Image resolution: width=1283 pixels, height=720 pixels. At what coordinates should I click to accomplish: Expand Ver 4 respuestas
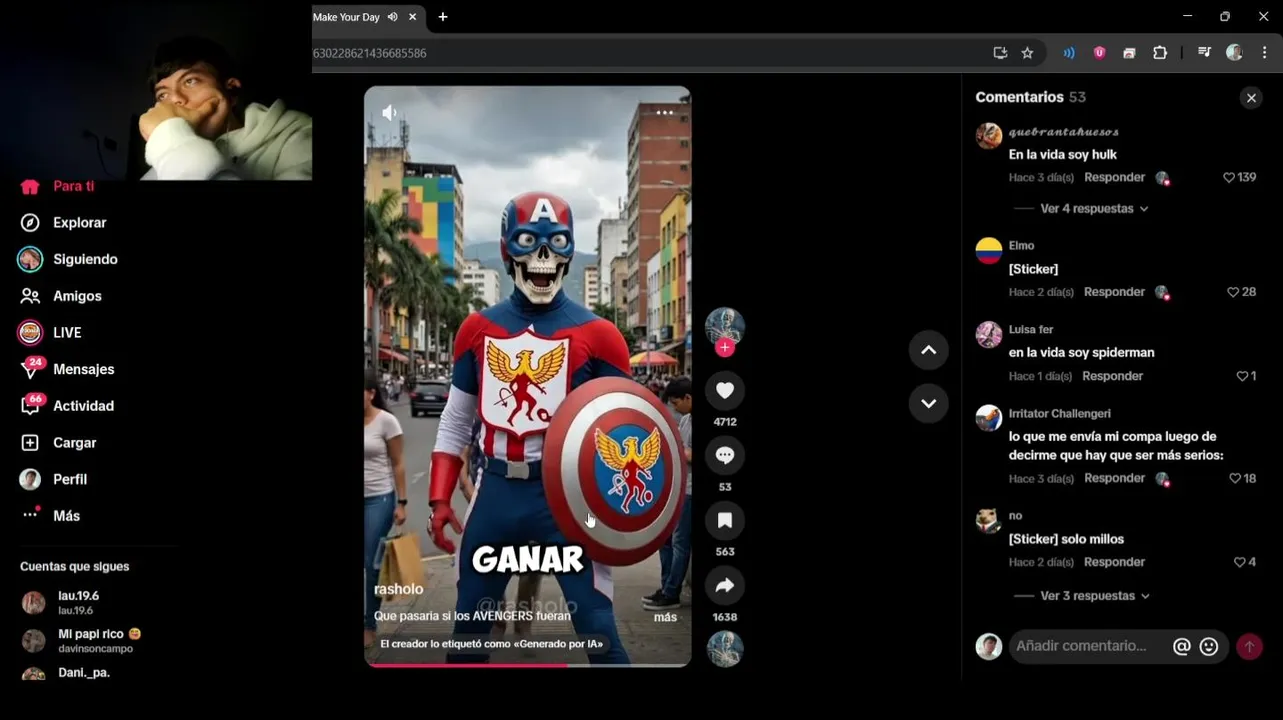point(1094,209)
